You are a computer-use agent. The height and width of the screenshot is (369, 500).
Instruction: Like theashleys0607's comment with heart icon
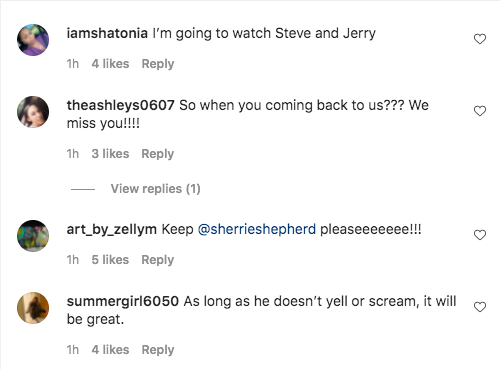tap(480, 111)
